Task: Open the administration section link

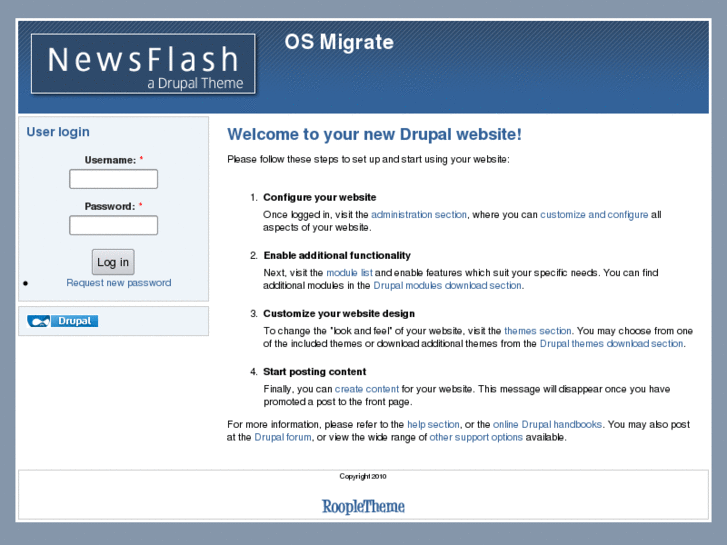Action: click(419, 215)
